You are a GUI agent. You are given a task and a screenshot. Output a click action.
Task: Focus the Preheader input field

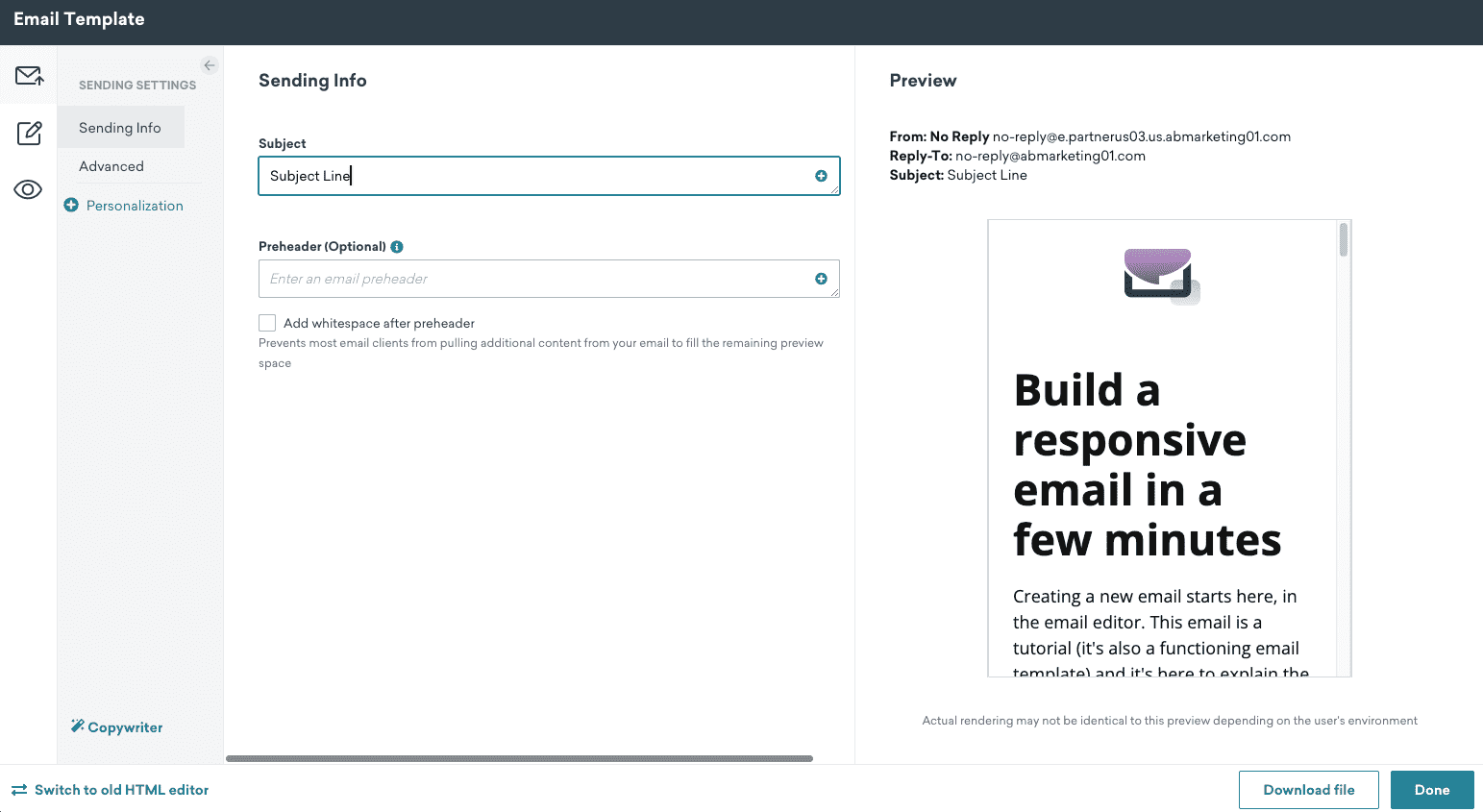549,279
